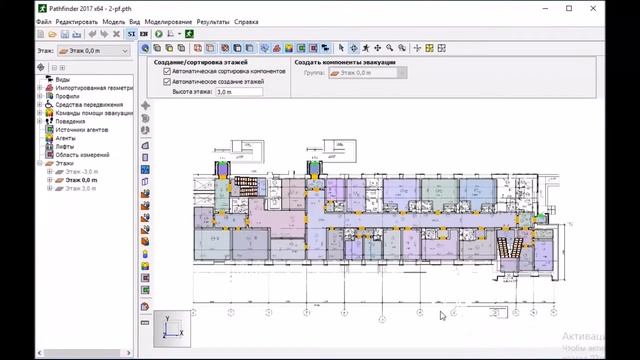Viewport: 640px width, 360px height.
Task: Select the magnifier zoom tool
Action: [390, 48]
